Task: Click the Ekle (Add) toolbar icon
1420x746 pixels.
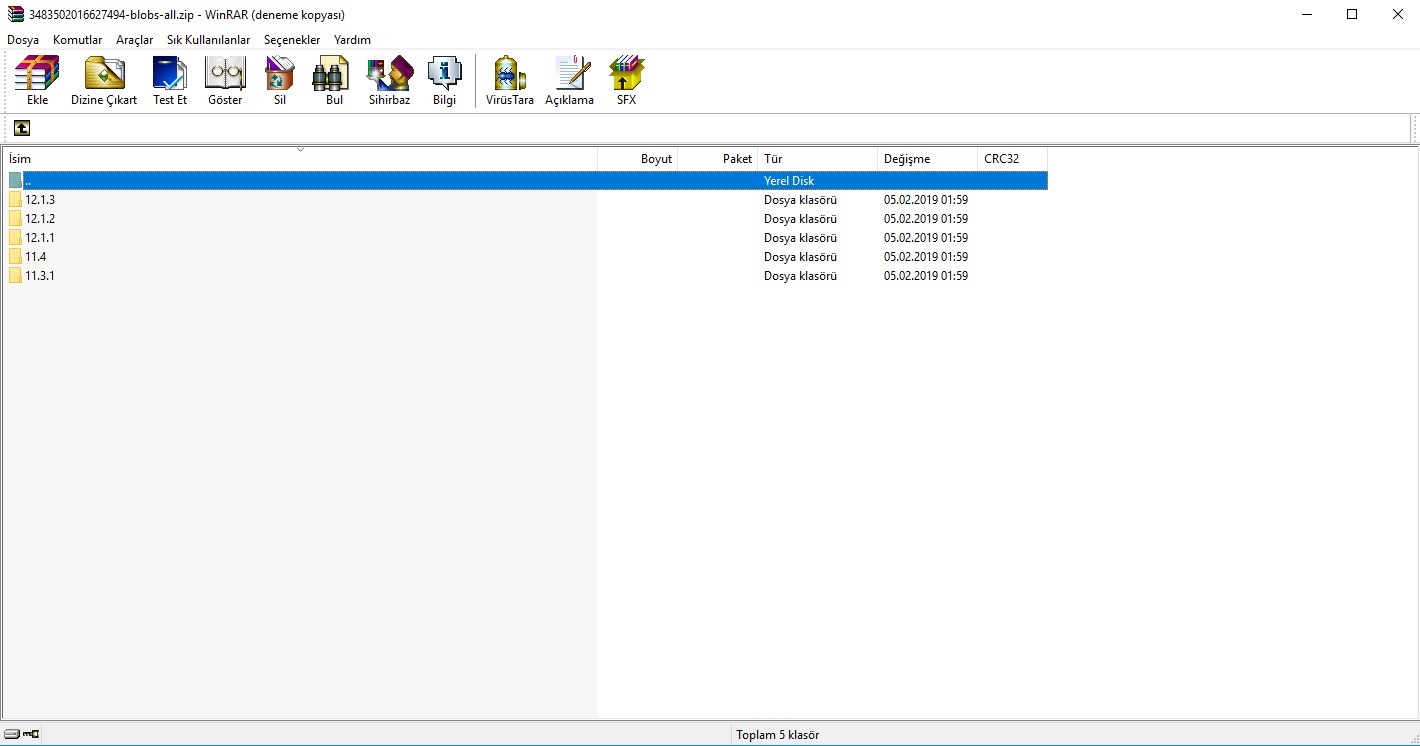Action: point(37,80)
